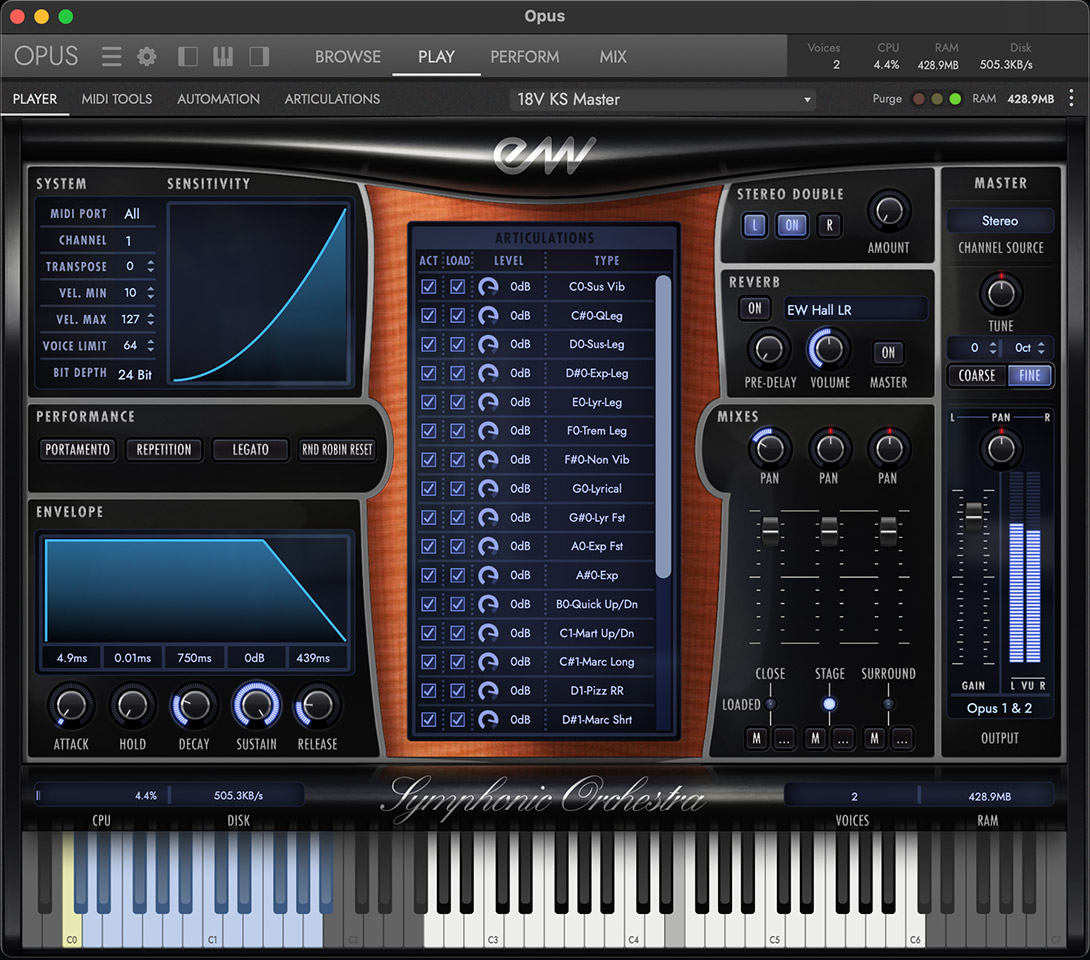Image resolution: width=1090 pixels, height=960 pixels.
Task: Open settings with the gear icon
Action: pos(147,57)
